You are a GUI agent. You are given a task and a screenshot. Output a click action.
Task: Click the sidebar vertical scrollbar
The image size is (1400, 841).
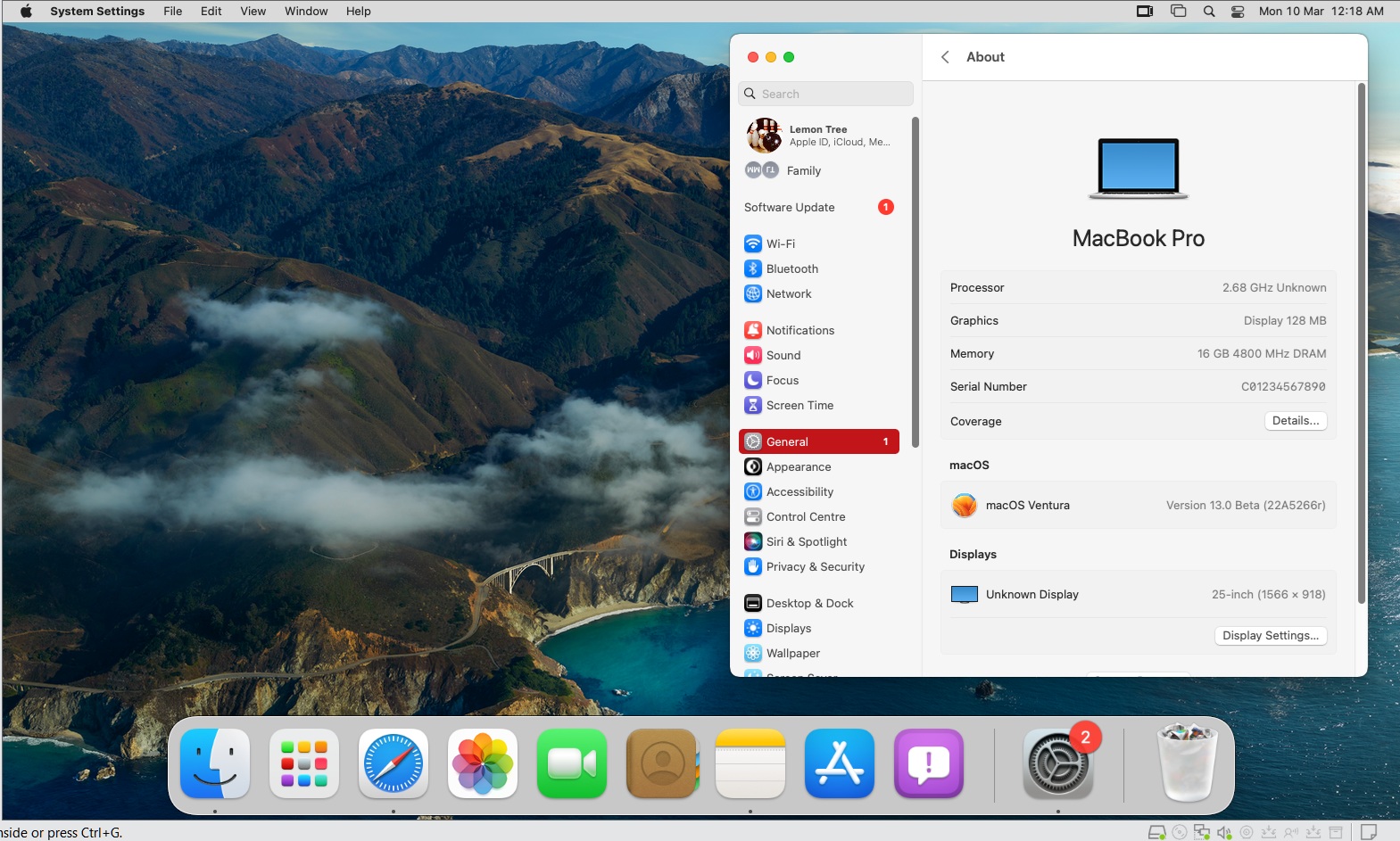click(915, 281)
